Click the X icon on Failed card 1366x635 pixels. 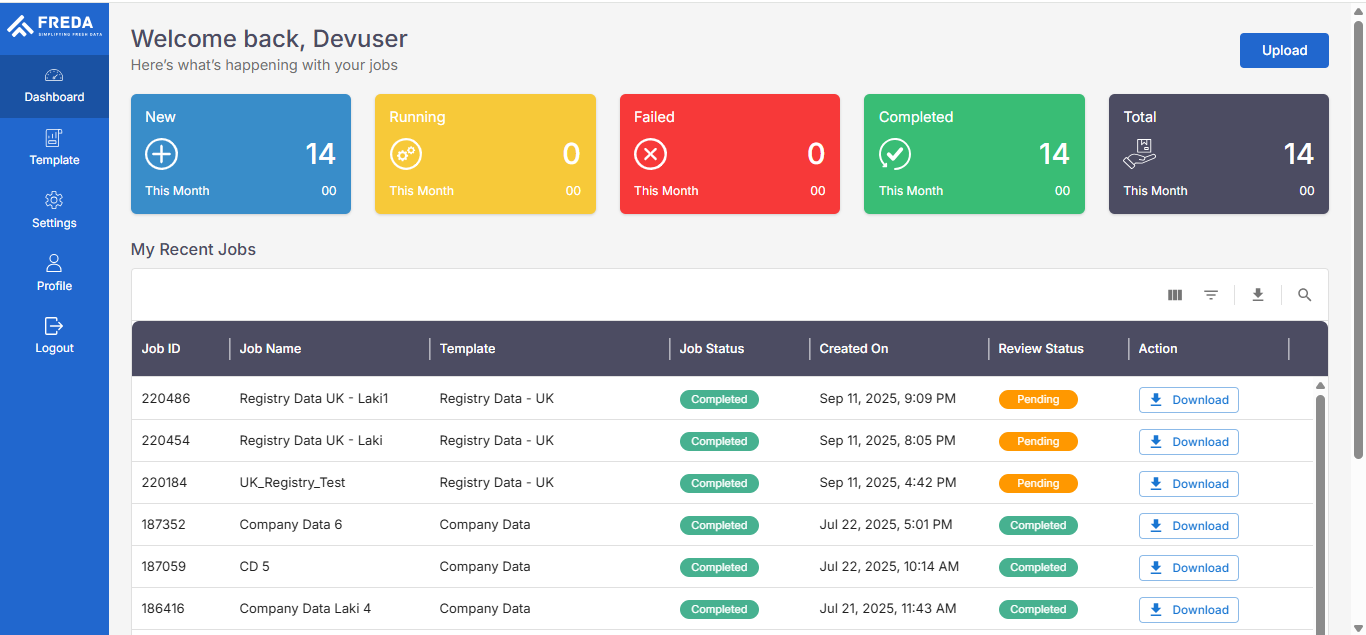(x=650, y=154)
